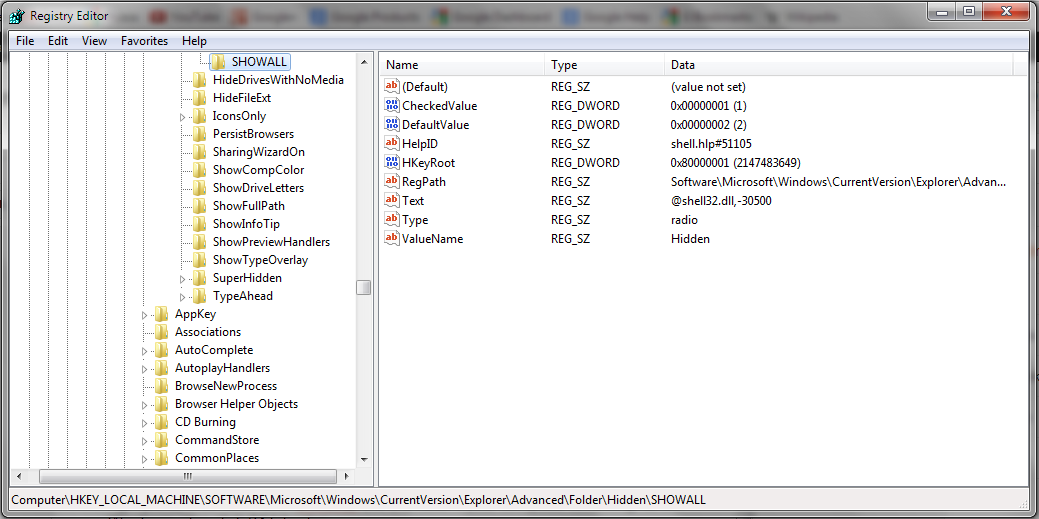The image size is (1039, 519).
Task: Click the string icon next to RegPath
Action: pos(392,182)
